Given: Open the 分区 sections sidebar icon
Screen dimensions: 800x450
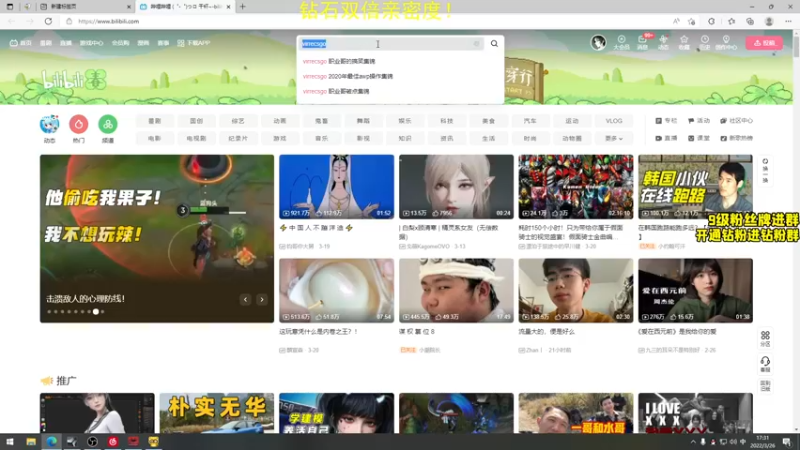Looking at the screenshot, I should (765, 338).
